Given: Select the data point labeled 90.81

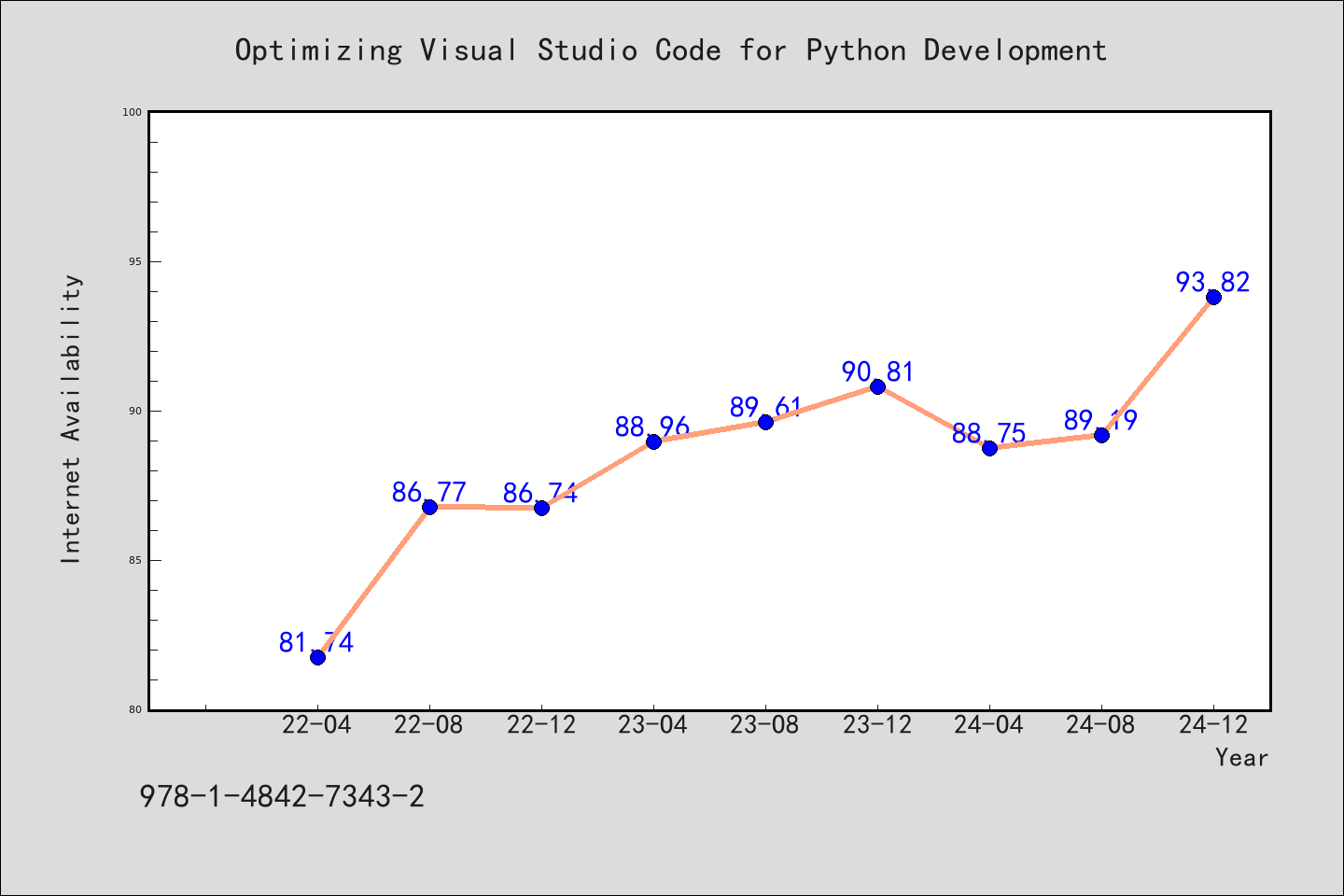Looking at the screenshot, I should [877, 386].
